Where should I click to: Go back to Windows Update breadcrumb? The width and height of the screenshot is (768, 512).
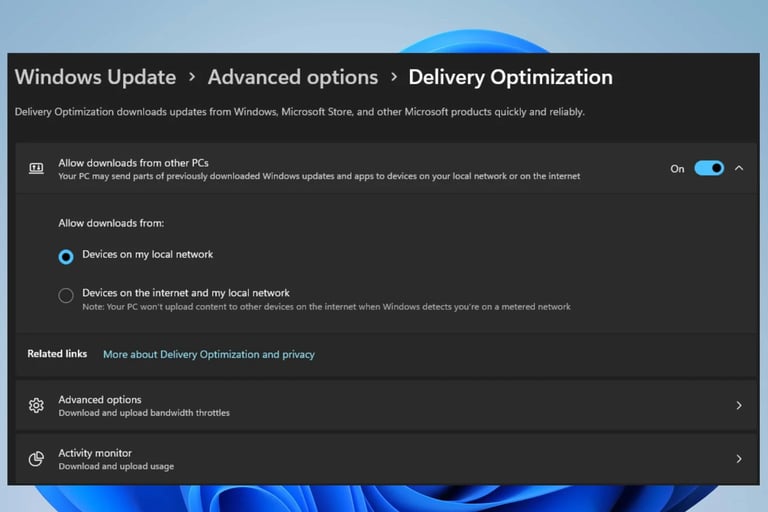[96, 77]
